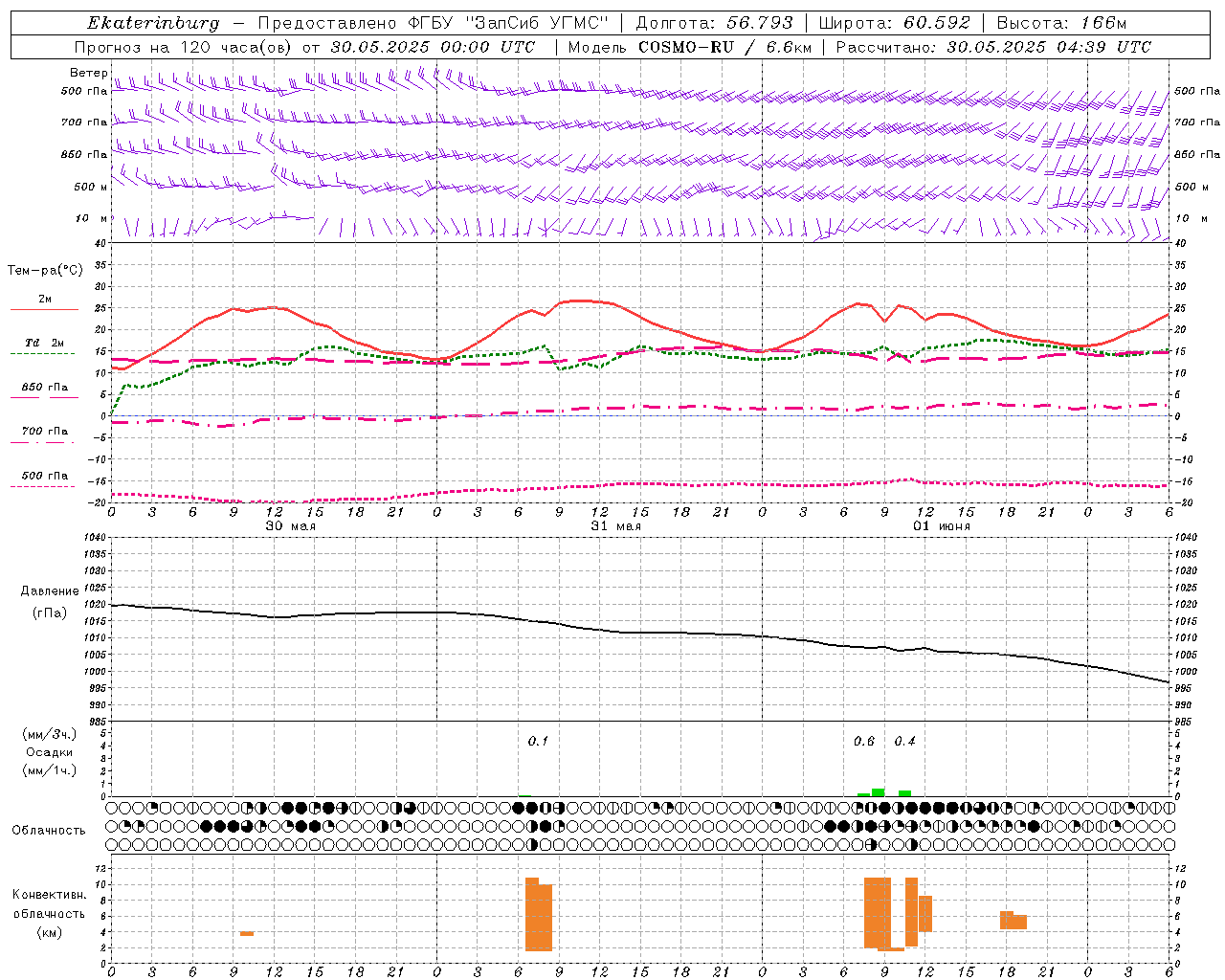Click the 0.4 precipitation value

[904, 741]
